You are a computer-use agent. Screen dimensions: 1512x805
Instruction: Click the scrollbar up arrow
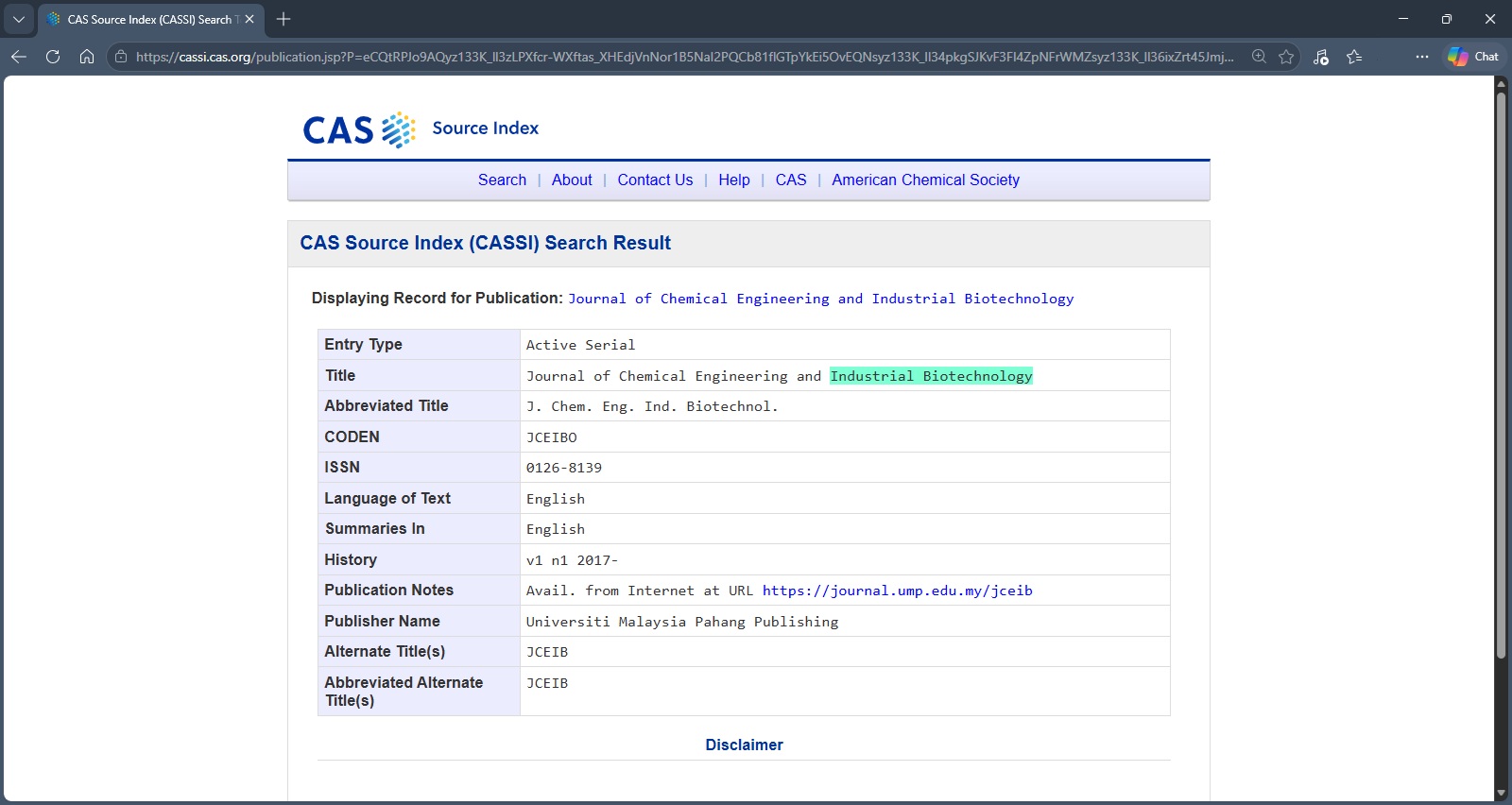pos(1501,83)
